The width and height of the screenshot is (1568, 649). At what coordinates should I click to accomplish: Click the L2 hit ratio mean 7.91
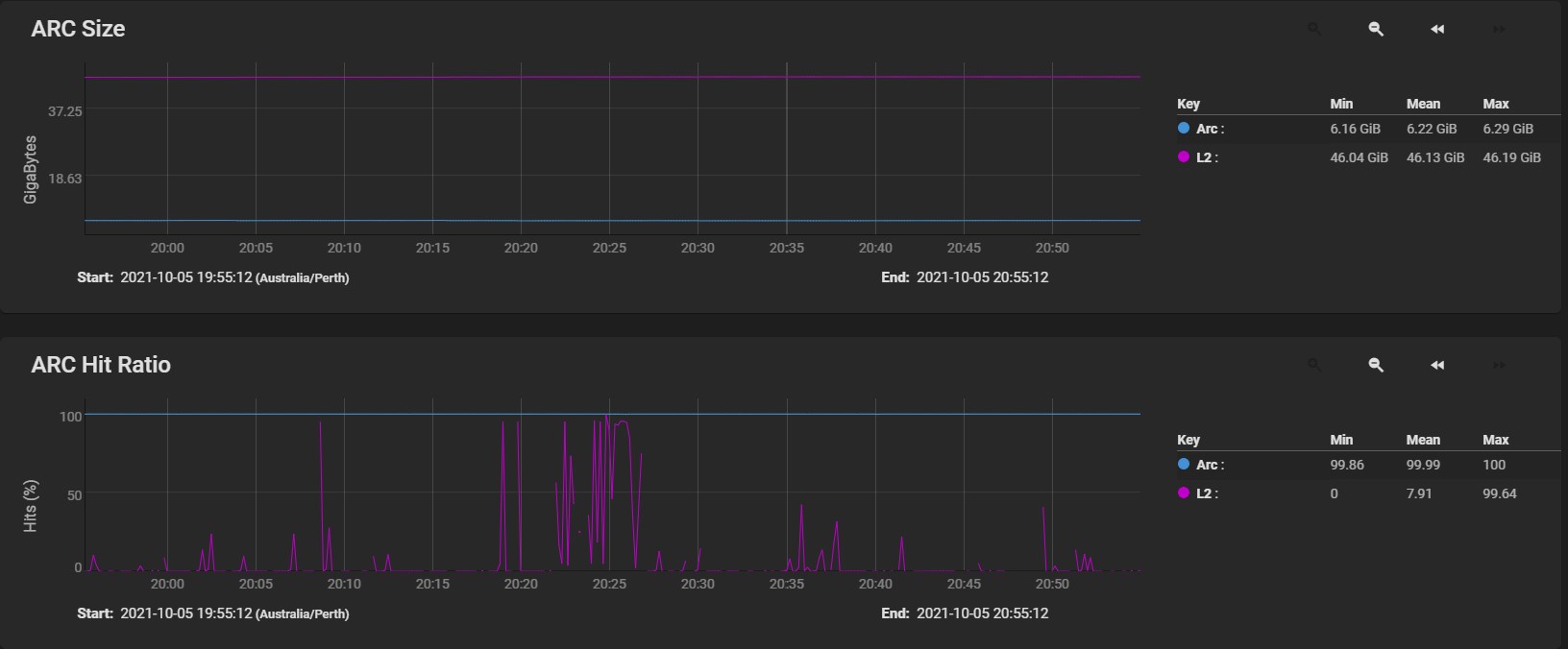coord(1419,493)
